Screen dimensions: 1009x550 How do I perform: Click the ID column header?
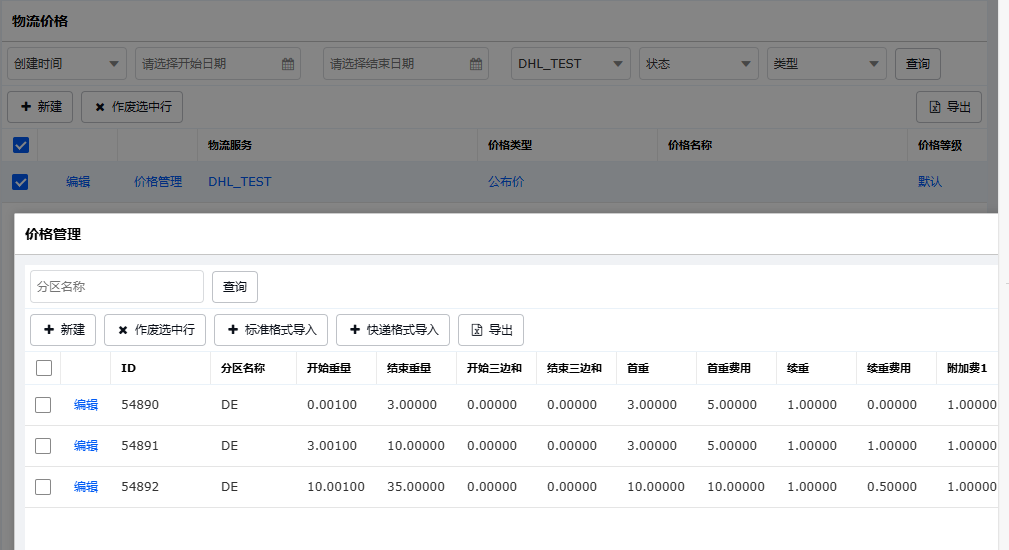pyautogui.click(x=129, y=368)
